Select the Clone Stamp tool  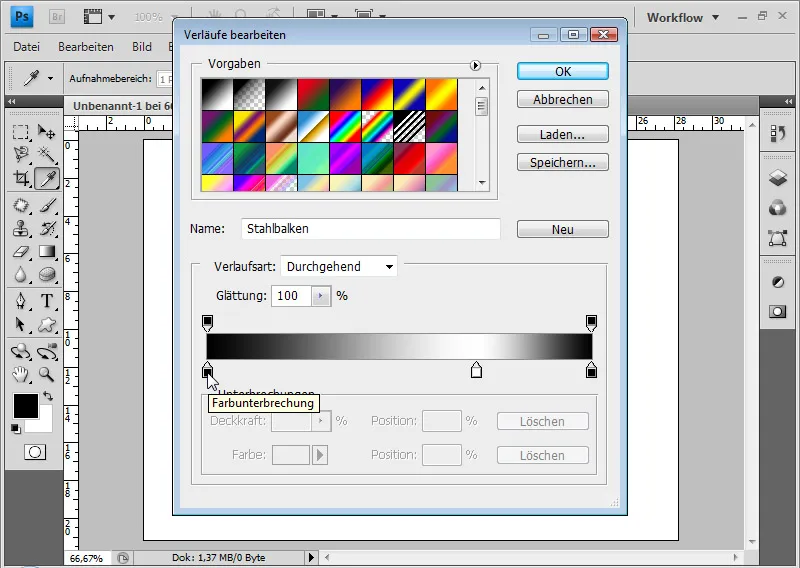click(x=20, y=228)
